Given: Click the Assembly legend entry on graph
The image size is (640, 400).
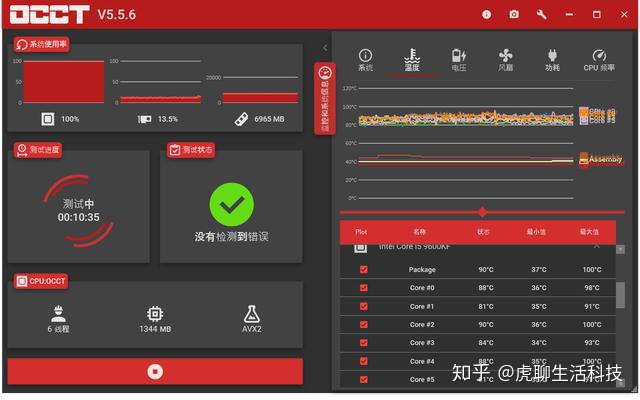Looking at the screenshot, I should click(x=601, y=159).
